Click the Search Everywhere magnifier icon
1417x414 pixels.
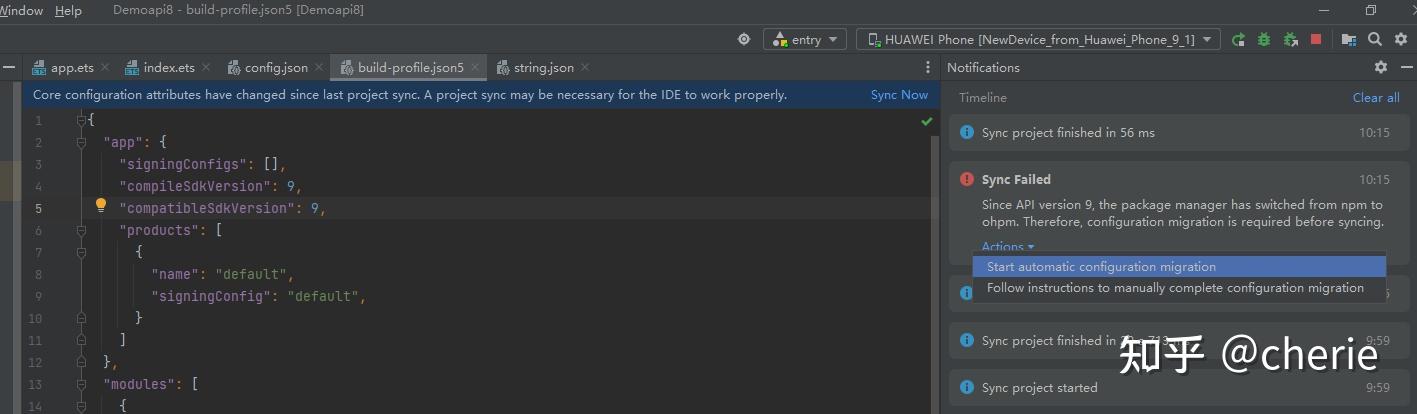pyautogui.click(x=1375, y=39)
